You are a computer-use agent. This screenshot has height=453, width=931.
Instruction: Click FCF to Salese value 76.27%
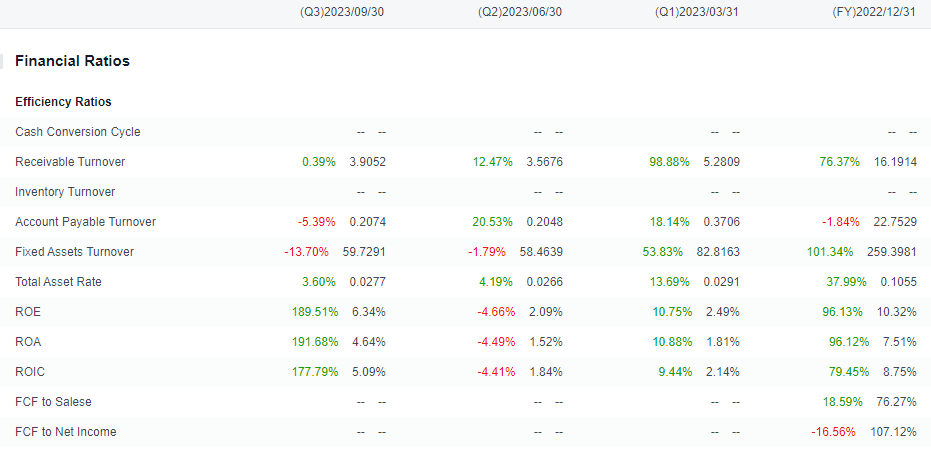click(897, 402)
